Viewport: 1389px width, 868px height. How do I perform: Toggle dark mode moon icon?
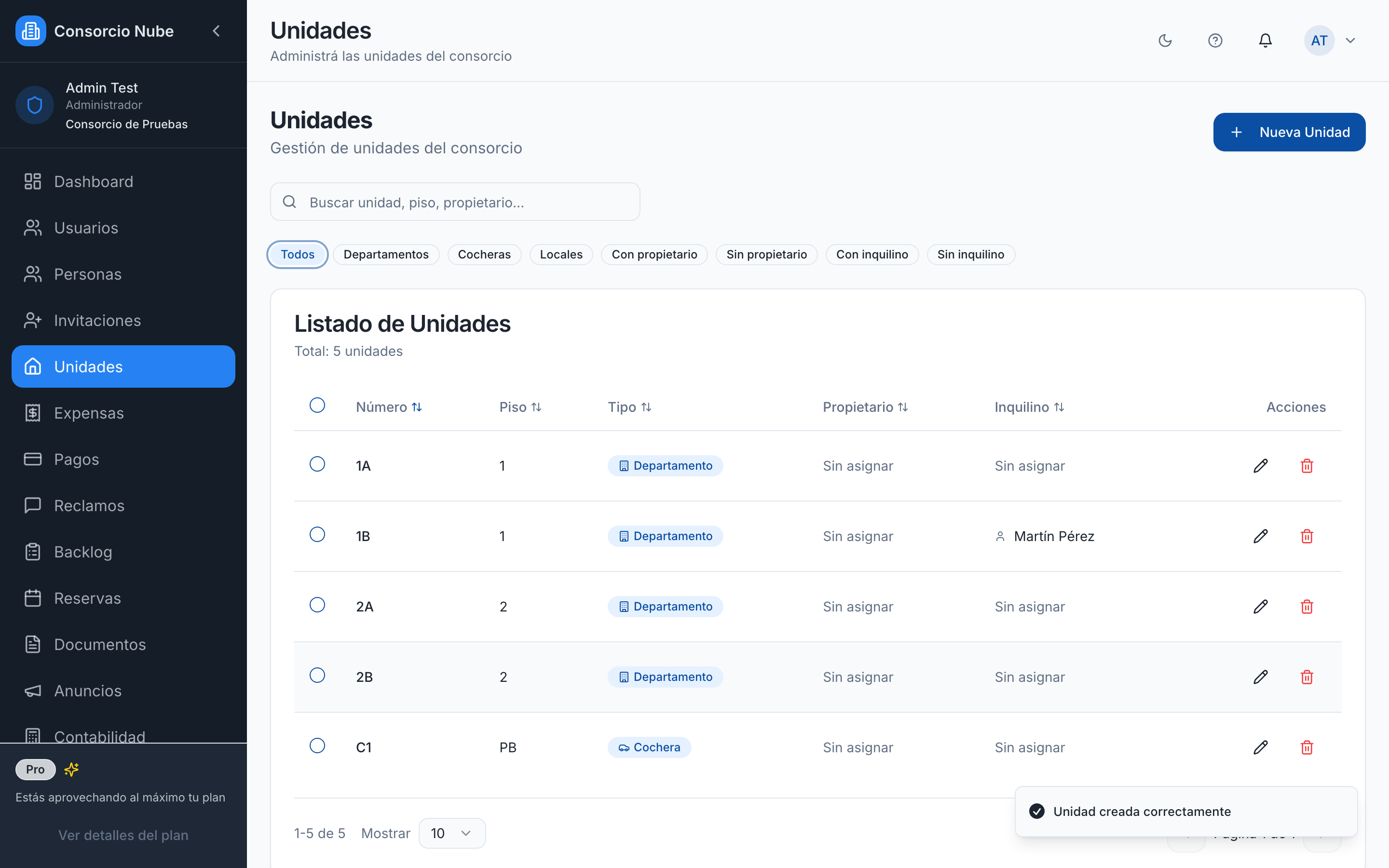(1165, 40)
